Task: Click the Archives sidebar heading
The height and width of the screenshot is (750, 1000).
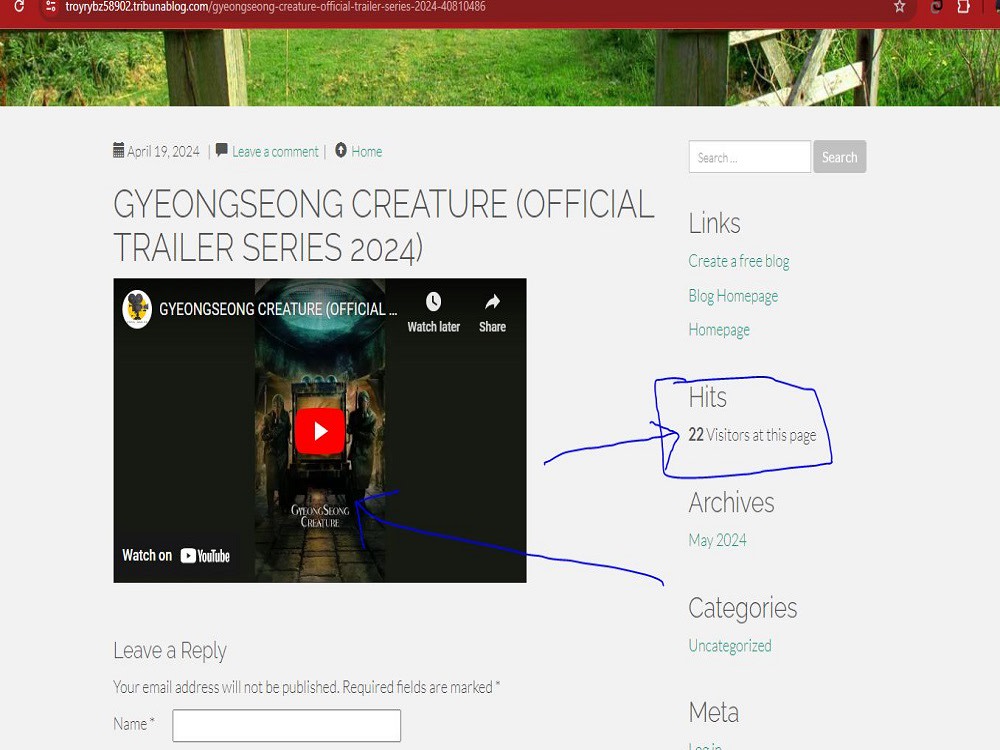Action: (x=732, y=503)
